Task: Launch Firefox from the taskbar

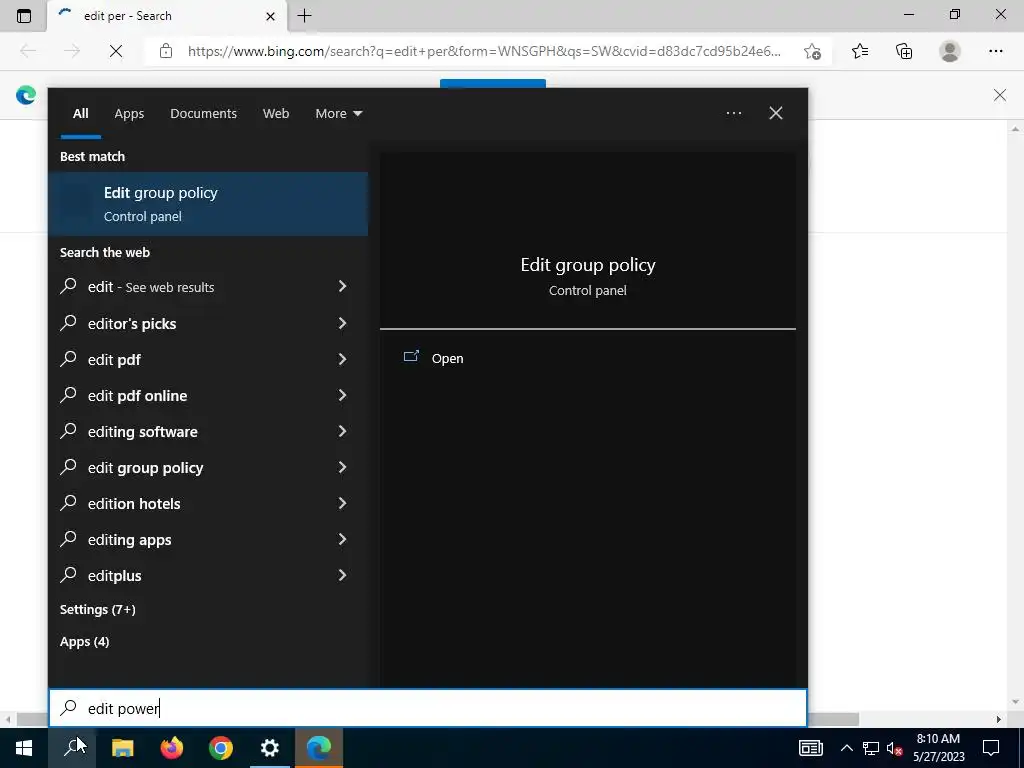Action: [x=172, y=748]
